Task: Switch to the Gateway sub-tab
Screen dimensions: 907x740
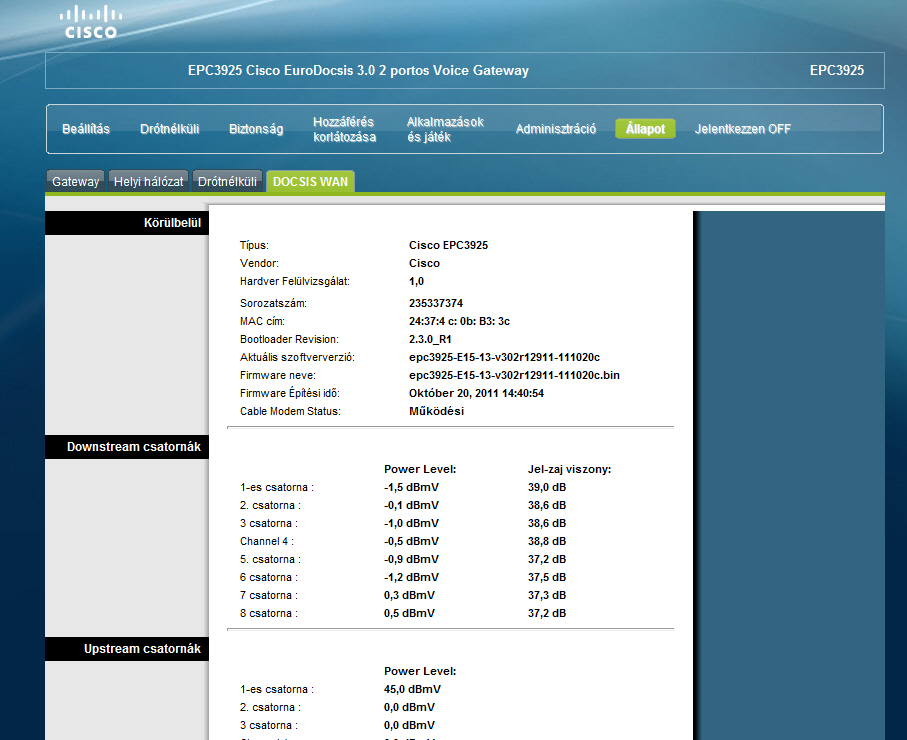Action: [75, 182]
